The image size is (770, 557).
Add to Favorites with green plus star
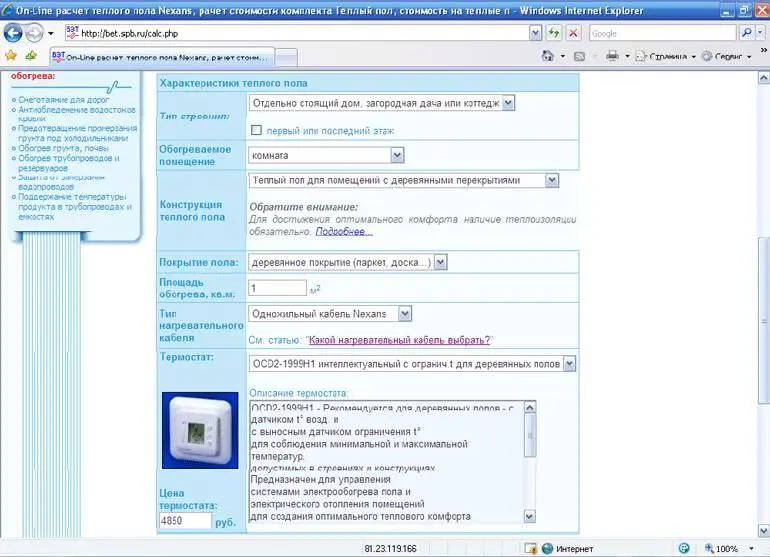point(31,56)
